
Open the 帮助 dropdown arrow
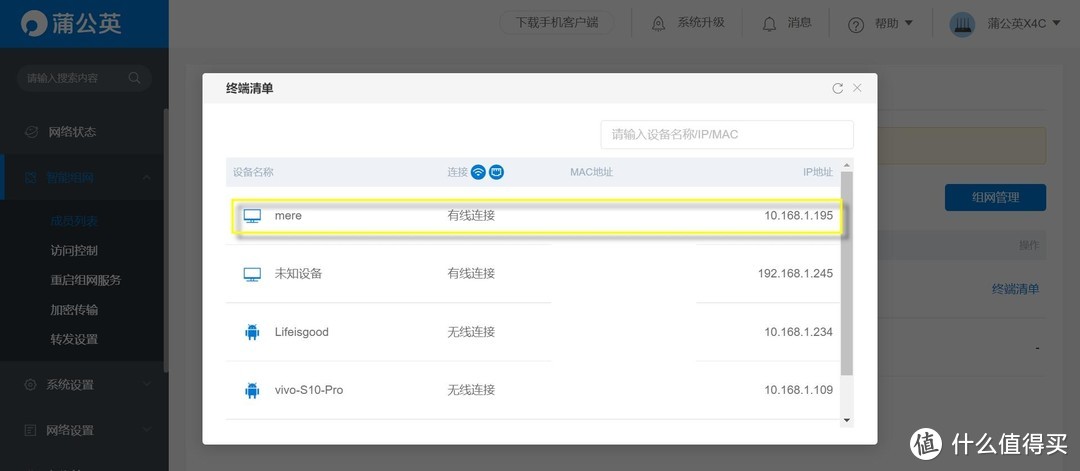908,23
